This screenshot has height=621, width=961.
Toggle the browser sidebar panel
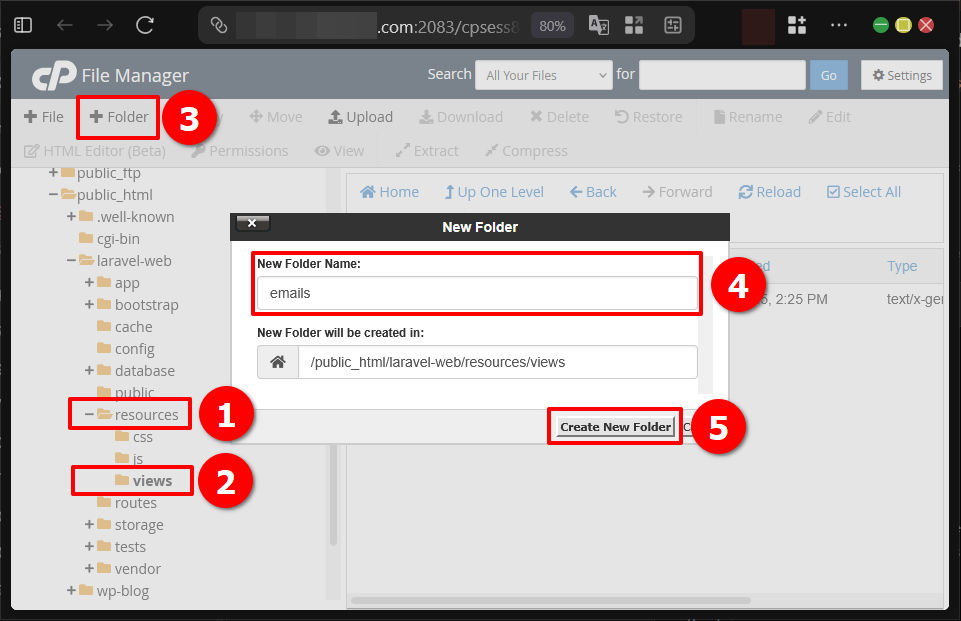22,24
